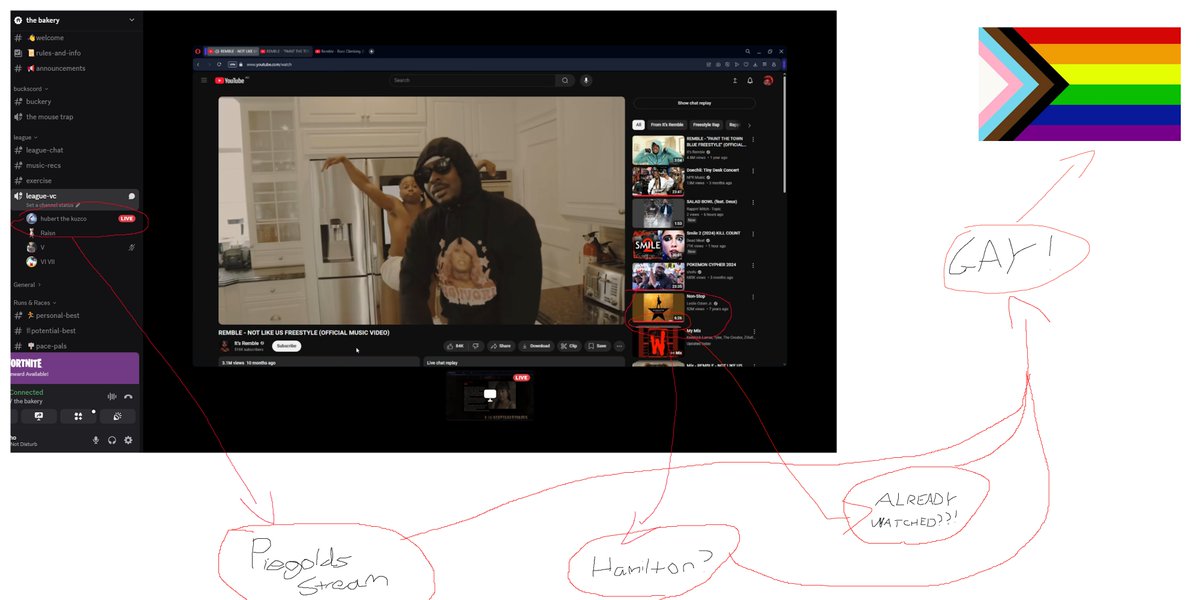
Task: Open league-vc text chat icon
Action: pyautogui.click(x=131, y=196)
